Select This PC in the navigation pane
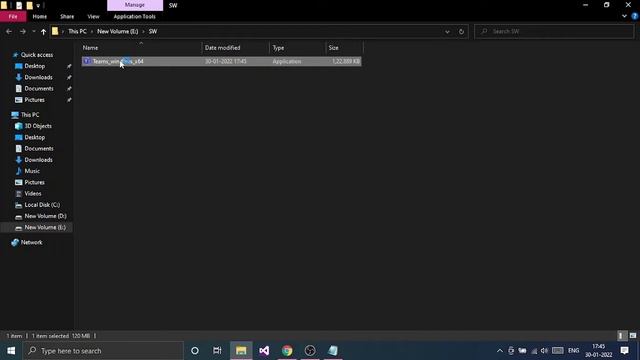This screenshot has width=640, height=360. tap(30, 115)
